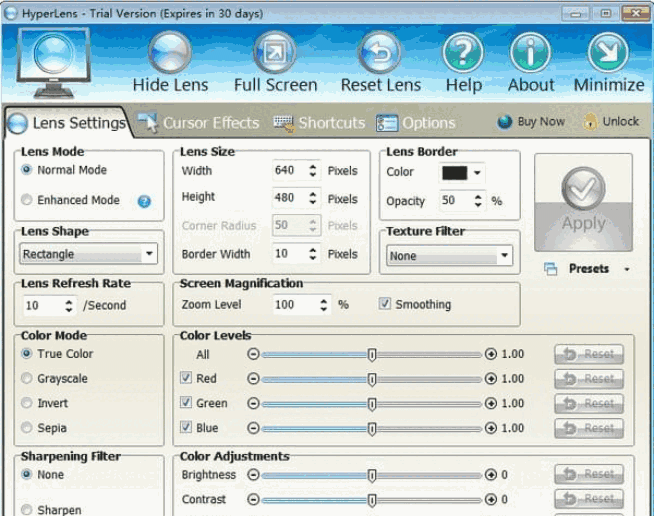The height and width of the screenshot is (516, 654).
Task: Click the Reset Lens icon
Action: [380, 53]
